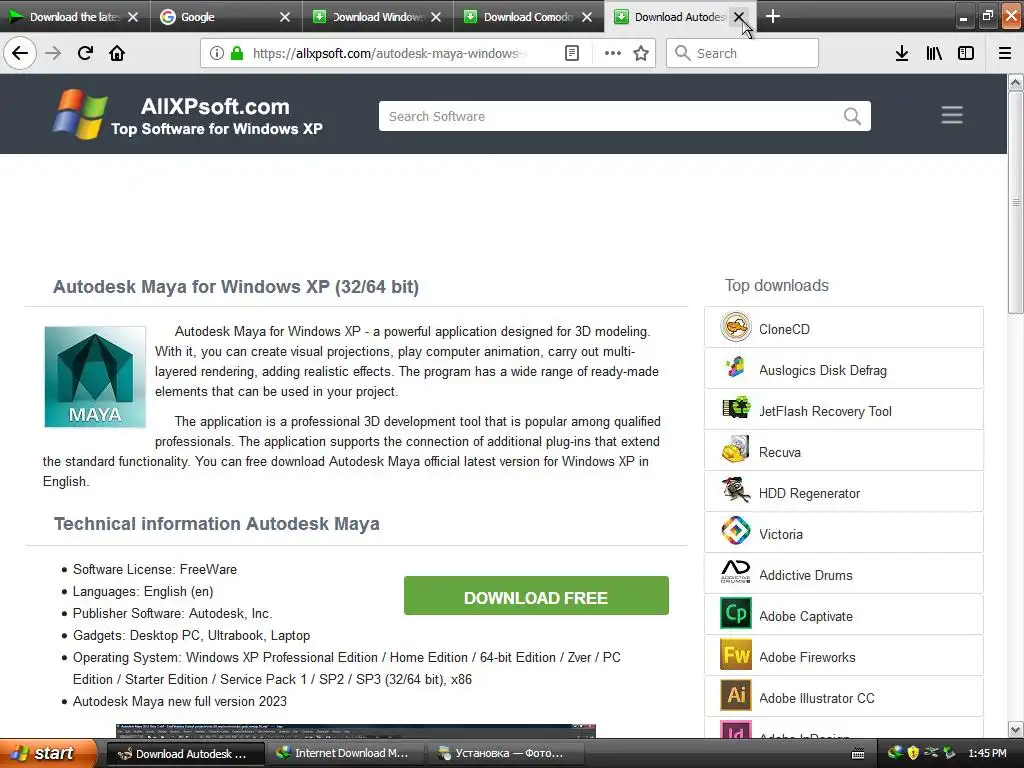The height and width of the screenshot is (768, 1024).
Task: Close the Google tab
Action: [x=285, y=17]
